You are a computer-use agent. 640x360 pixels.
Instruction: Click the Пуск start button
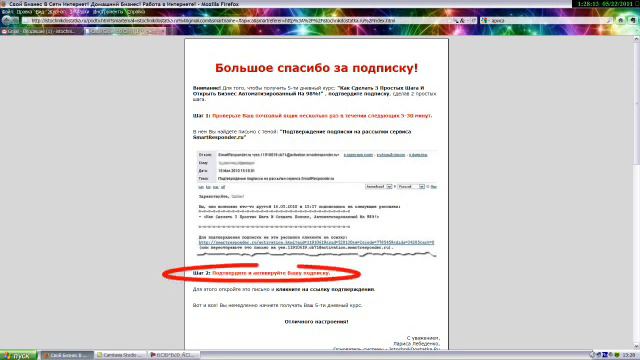pos(18,356)
